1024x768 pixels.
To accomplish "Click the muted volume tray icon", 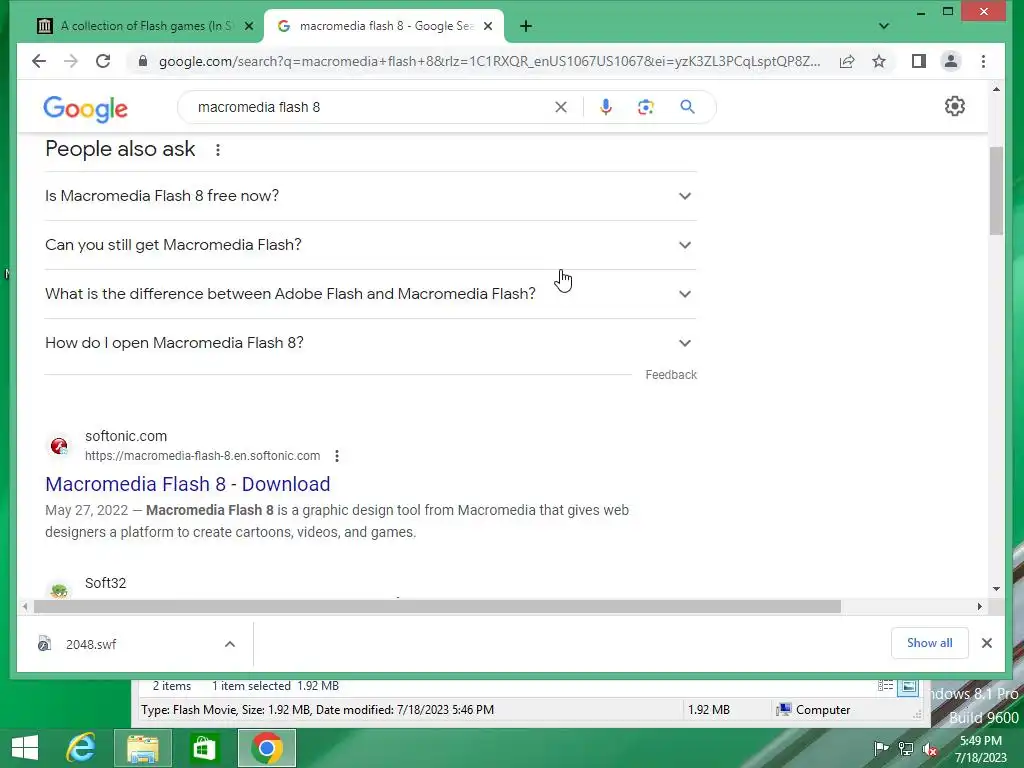I will [930, 749].
